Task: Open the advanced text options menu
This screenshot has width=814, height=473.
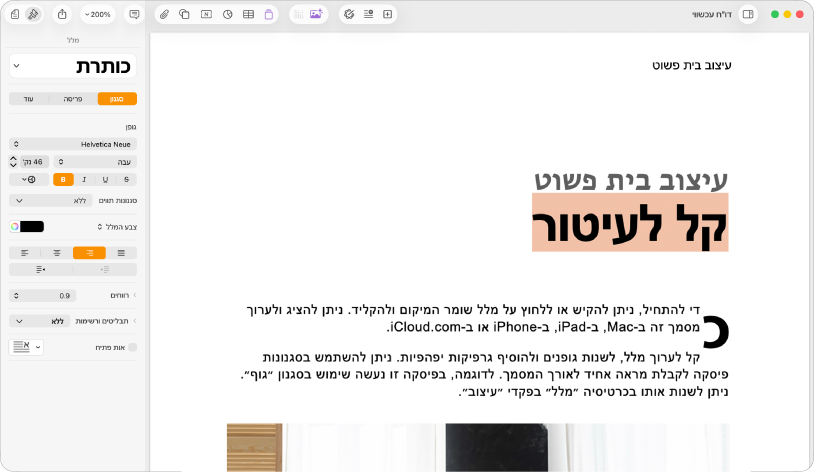Action: pyautogui.click(x=29, y=180)
